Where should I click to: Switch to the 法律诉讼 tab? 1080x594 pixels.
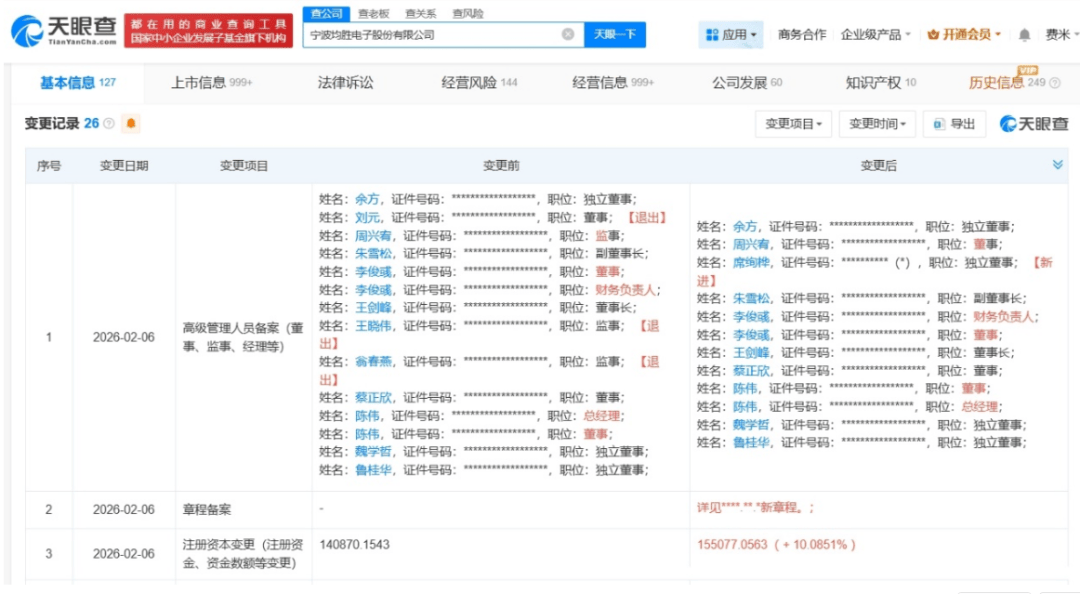point(345,83)
